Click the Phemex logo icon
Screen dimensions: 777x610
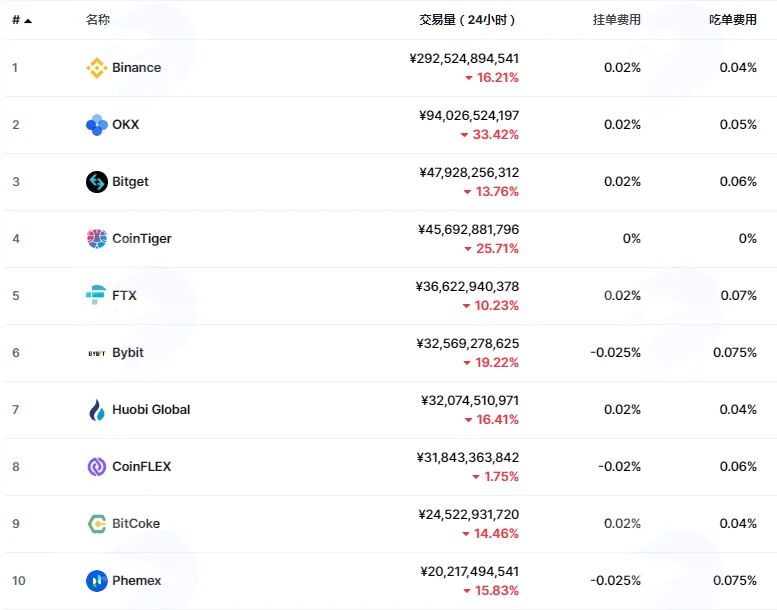97,581
